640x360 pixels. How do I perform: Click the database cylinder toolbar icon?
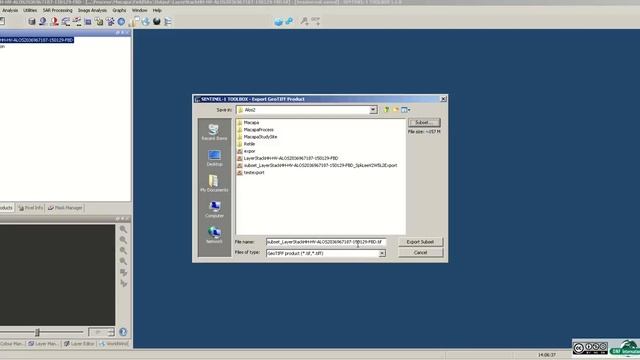click(x=32, y=21)
